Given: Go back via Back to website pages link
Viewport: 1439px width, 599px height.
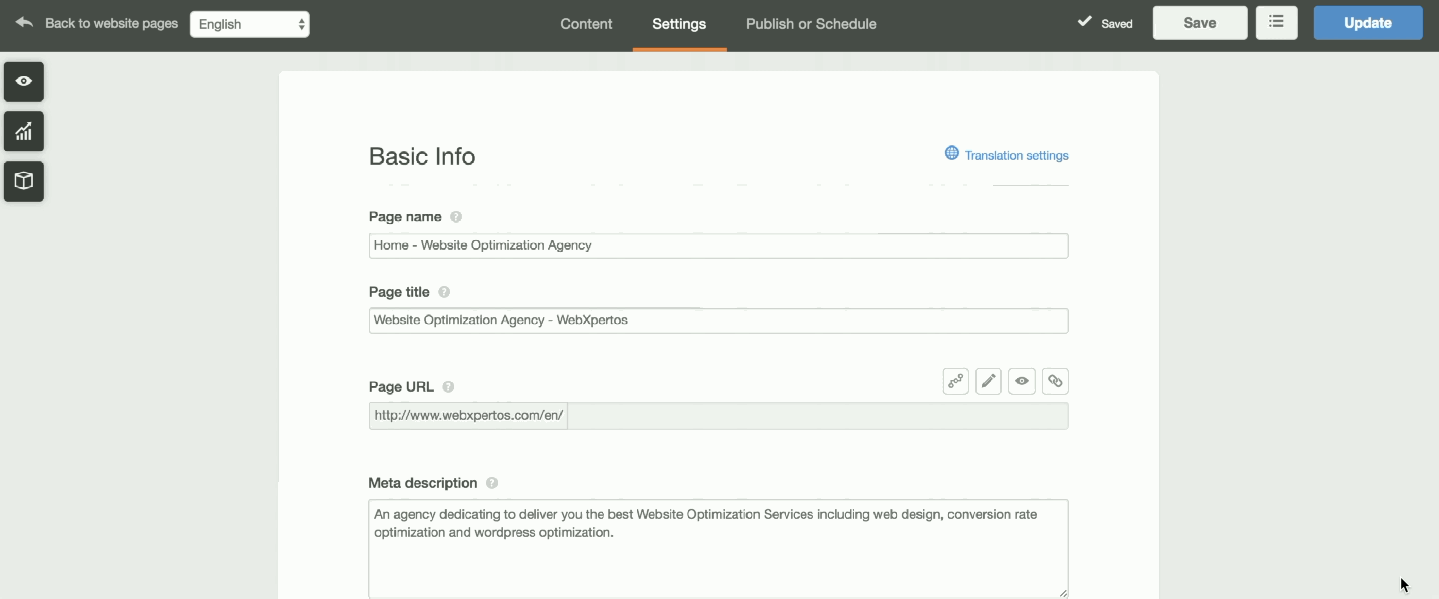Looking at the screenshot, I should (x=111, y=23).
